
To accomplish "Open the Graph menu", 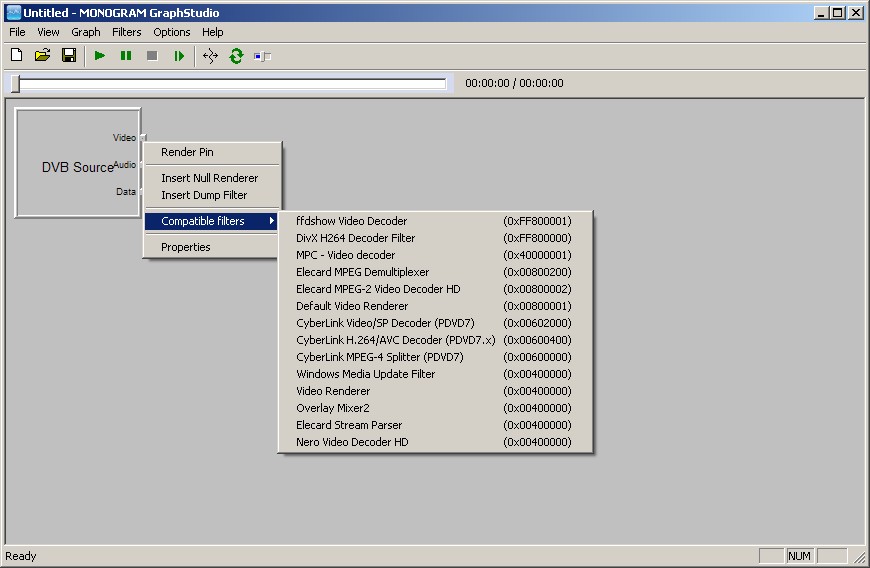I will point(86,32).
